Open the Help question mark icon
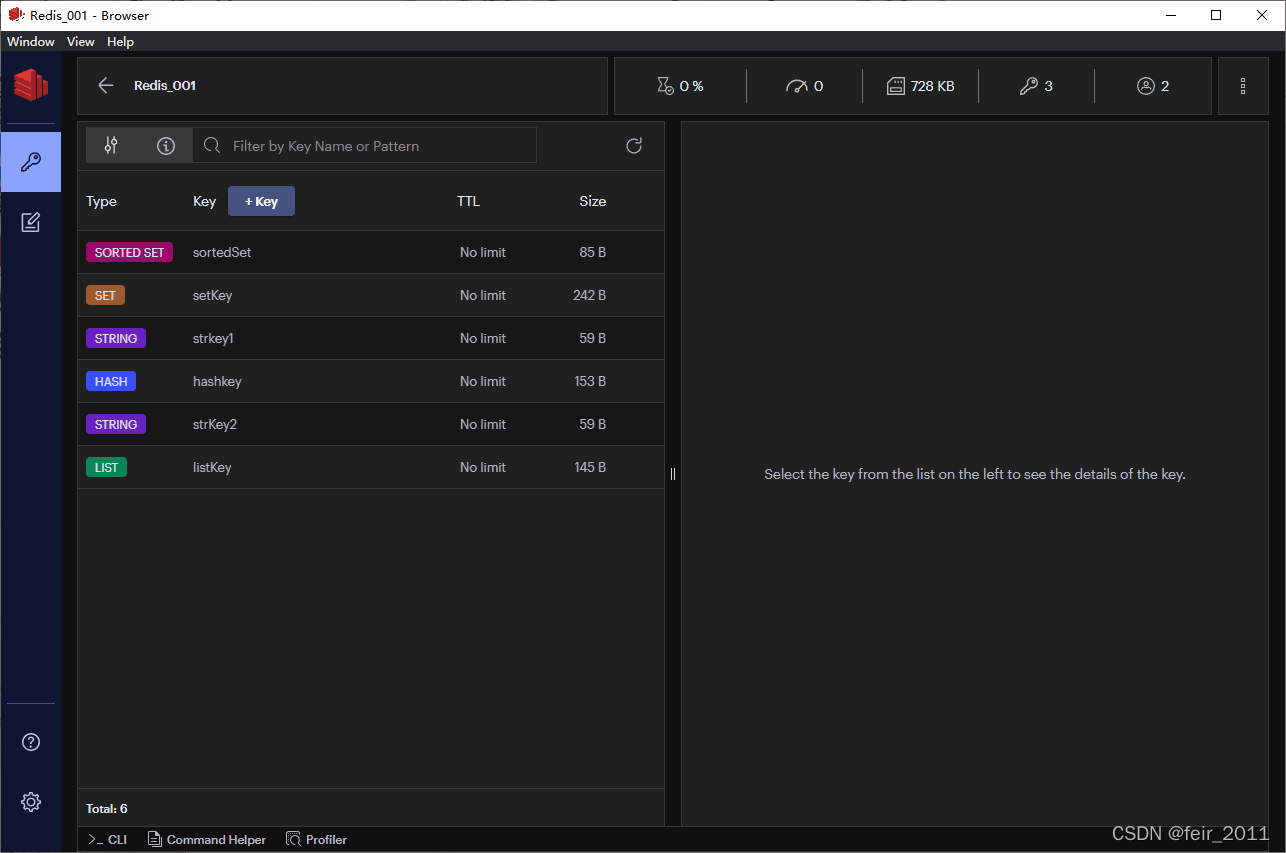The width and height of the screenshot is (1286, 853). coord(31,742)
